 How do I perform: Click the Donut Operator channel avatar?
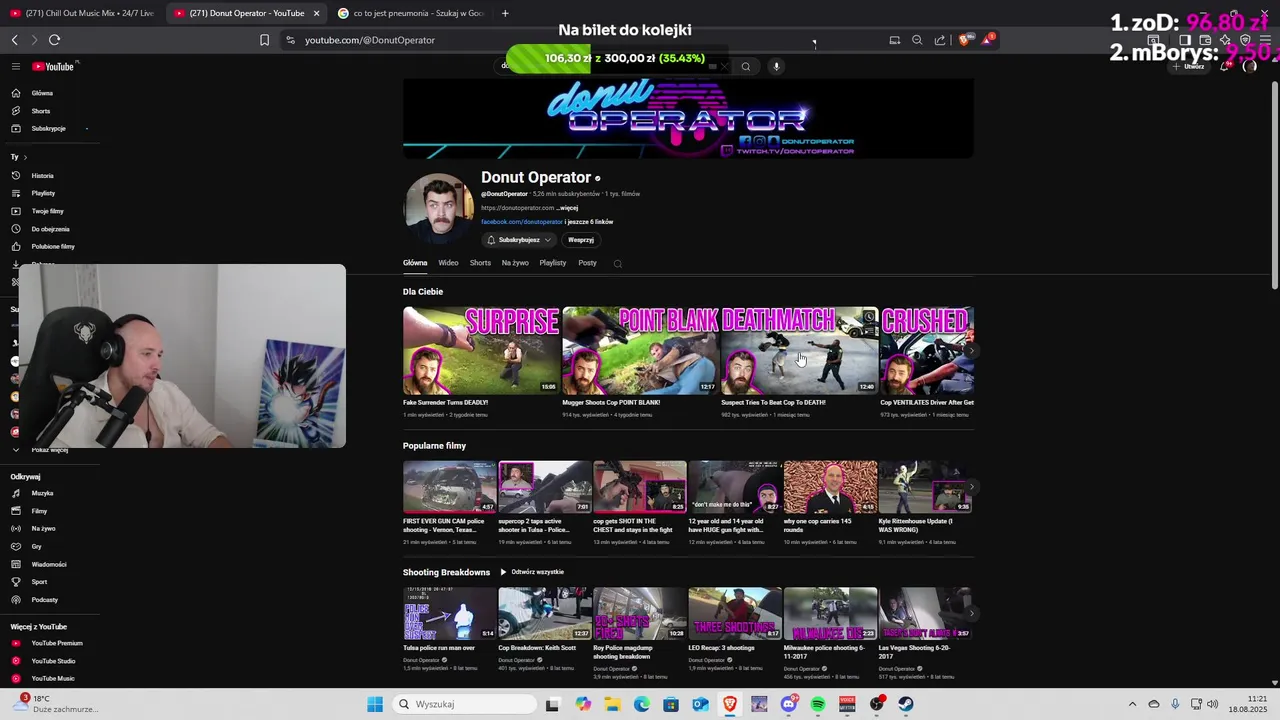pyautogui.click(x=439, y=209)
